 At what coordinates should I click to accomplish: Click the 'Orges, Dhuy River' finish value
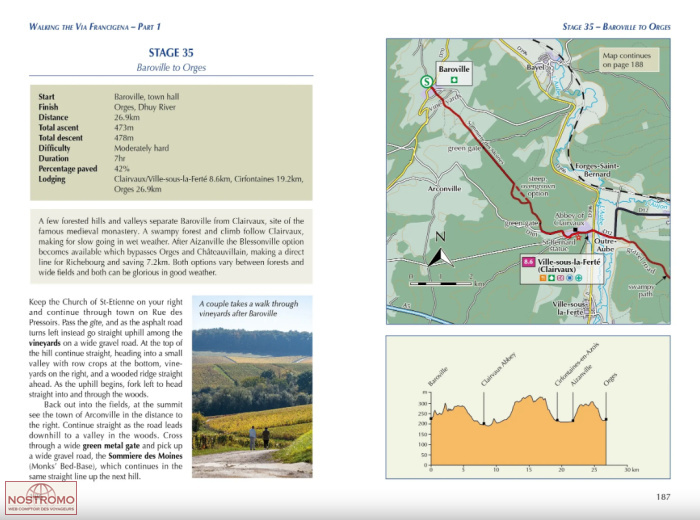145,107
